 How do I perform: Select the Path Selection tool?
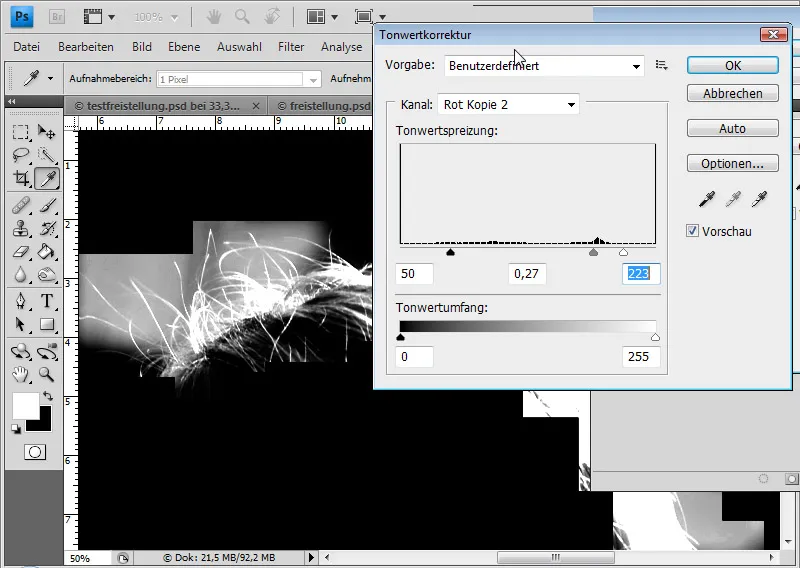pos(21,325)
